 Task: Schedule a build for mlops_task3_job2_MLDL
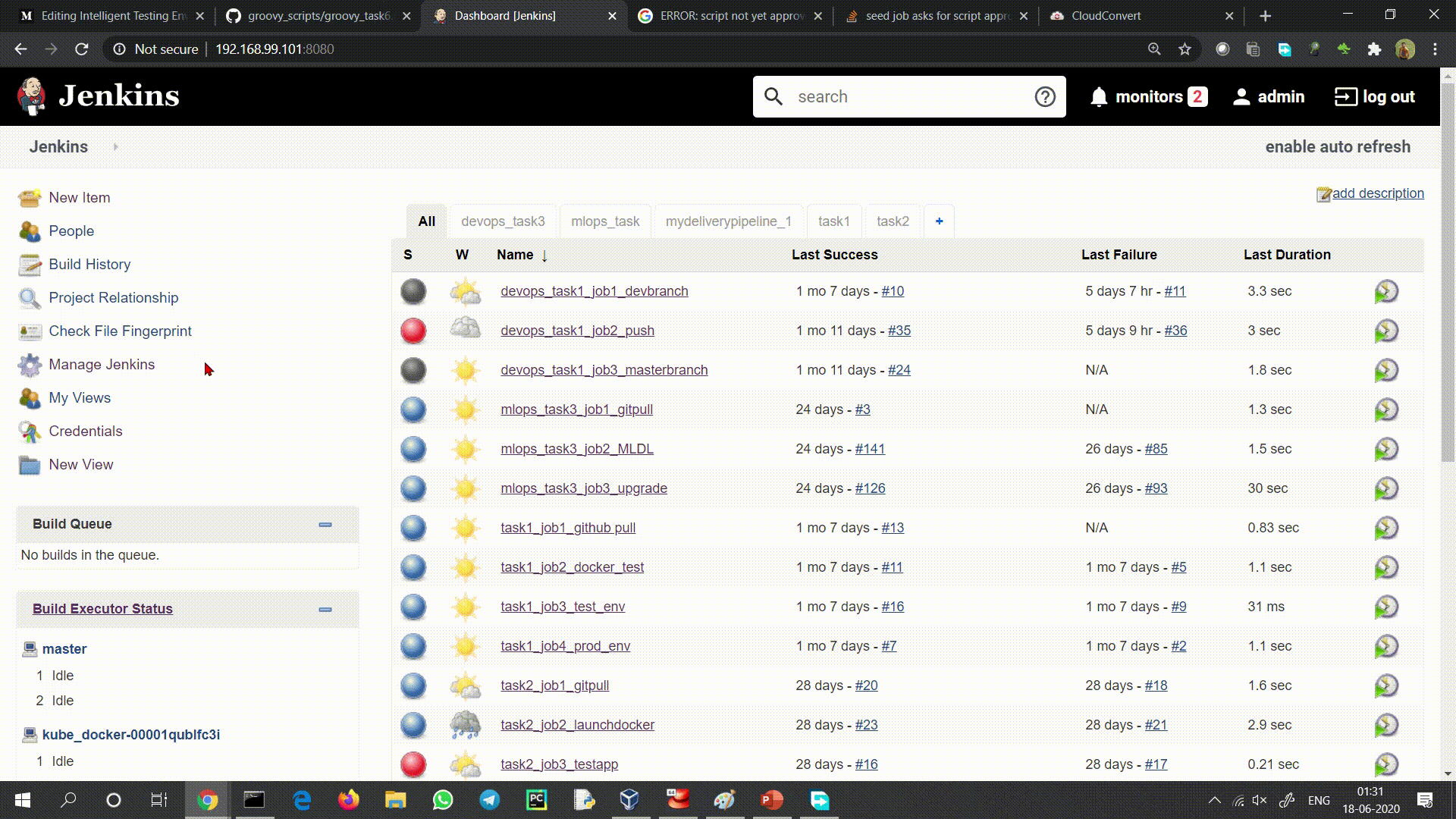[1386, 449]
